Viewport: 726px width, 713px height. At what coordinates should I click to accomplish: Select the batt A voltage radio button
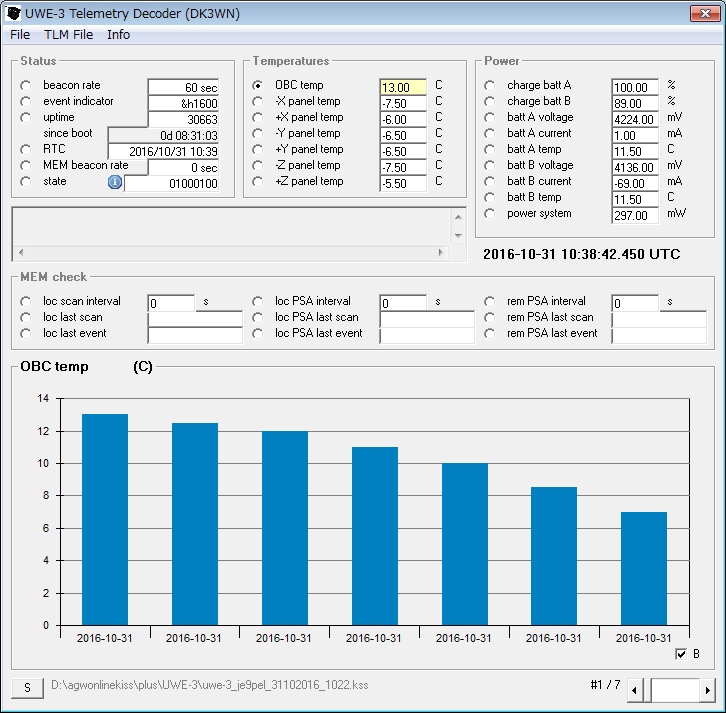(489, 118)
